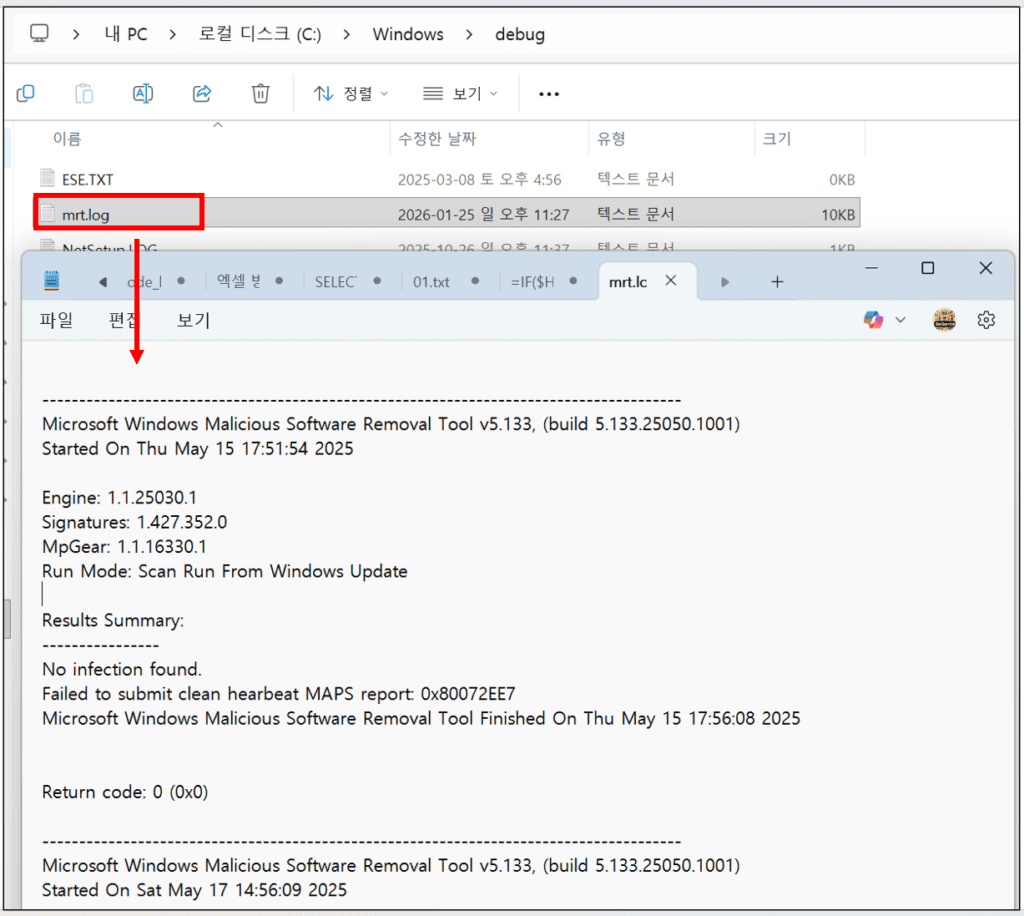This screenshot has width=1024, height=916.
Task: Click the line 'MpGear: 1.1.16330.1'
Action: [x=124, y=547]
